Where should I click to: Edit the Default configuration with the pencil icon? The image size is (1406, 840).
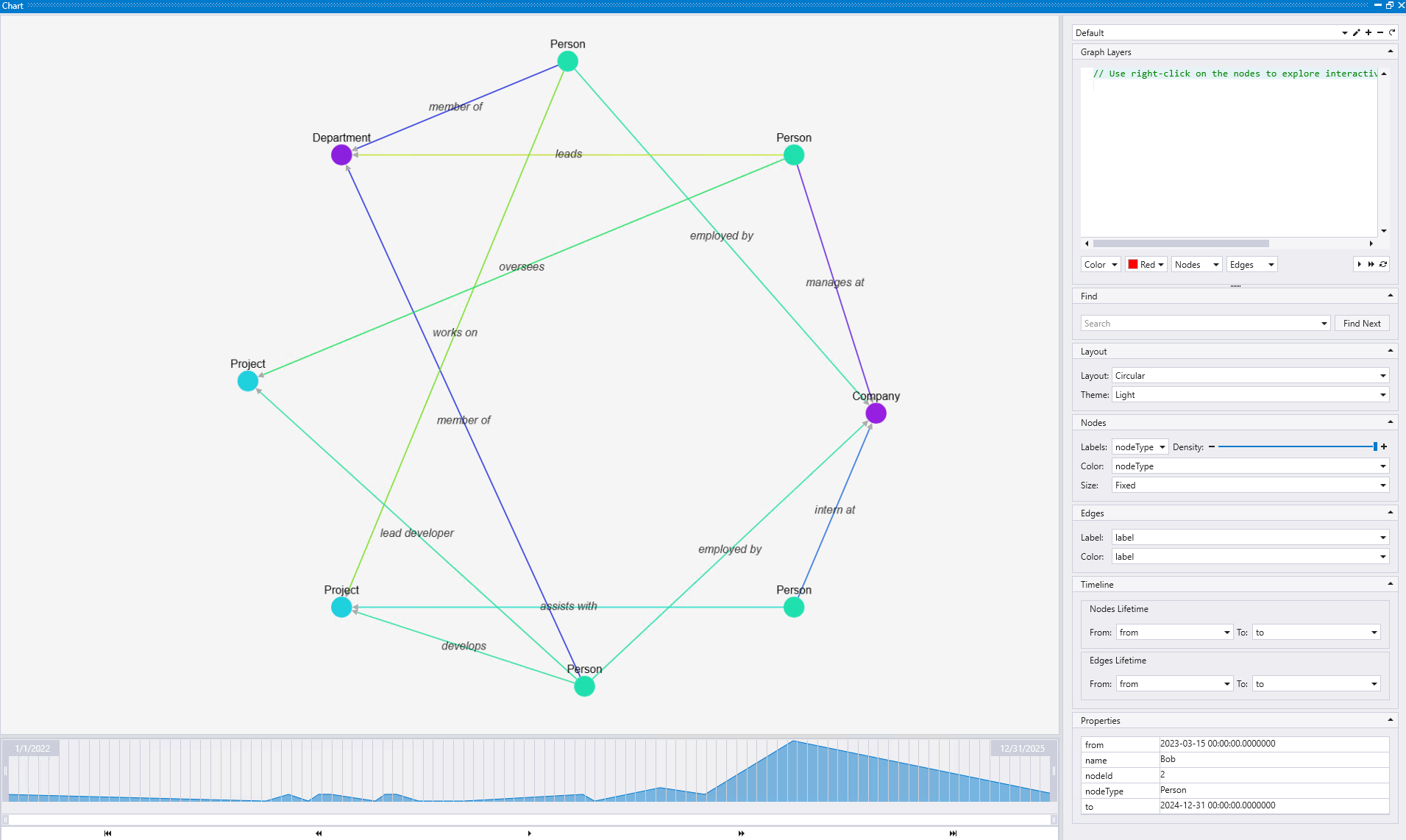[1357, 32]
